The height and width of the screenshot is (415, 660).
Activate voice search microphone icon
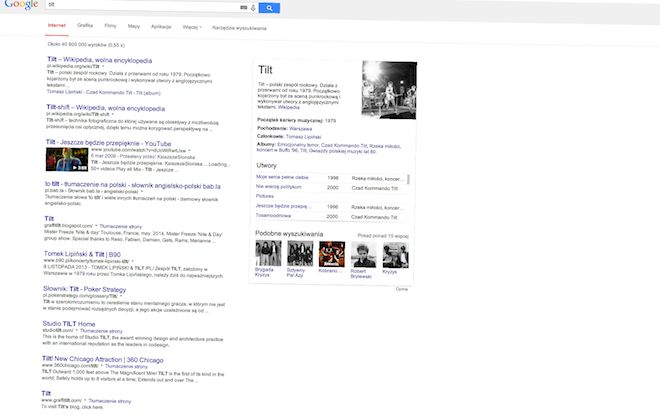pyautogui.click(x=253, y=8)
